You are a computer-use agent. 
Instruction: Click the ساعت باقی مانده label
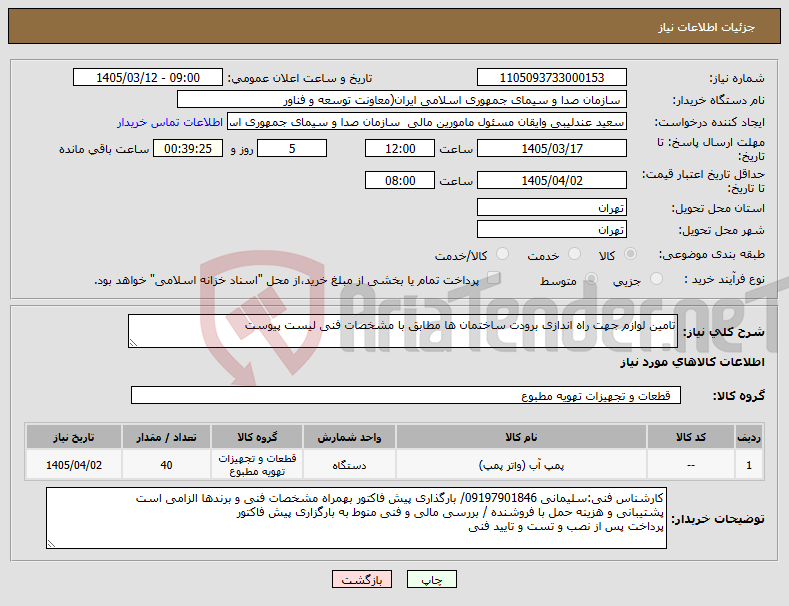coord(104,149)
